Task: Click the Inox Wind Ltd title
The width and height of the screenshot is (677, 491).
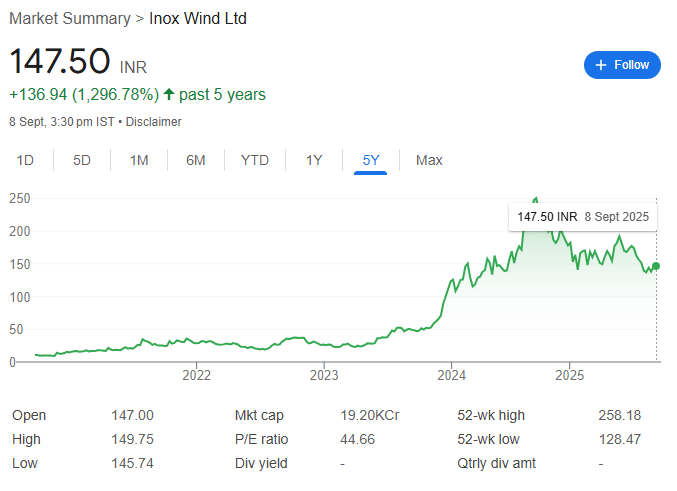Action: [x=198, y=19]
